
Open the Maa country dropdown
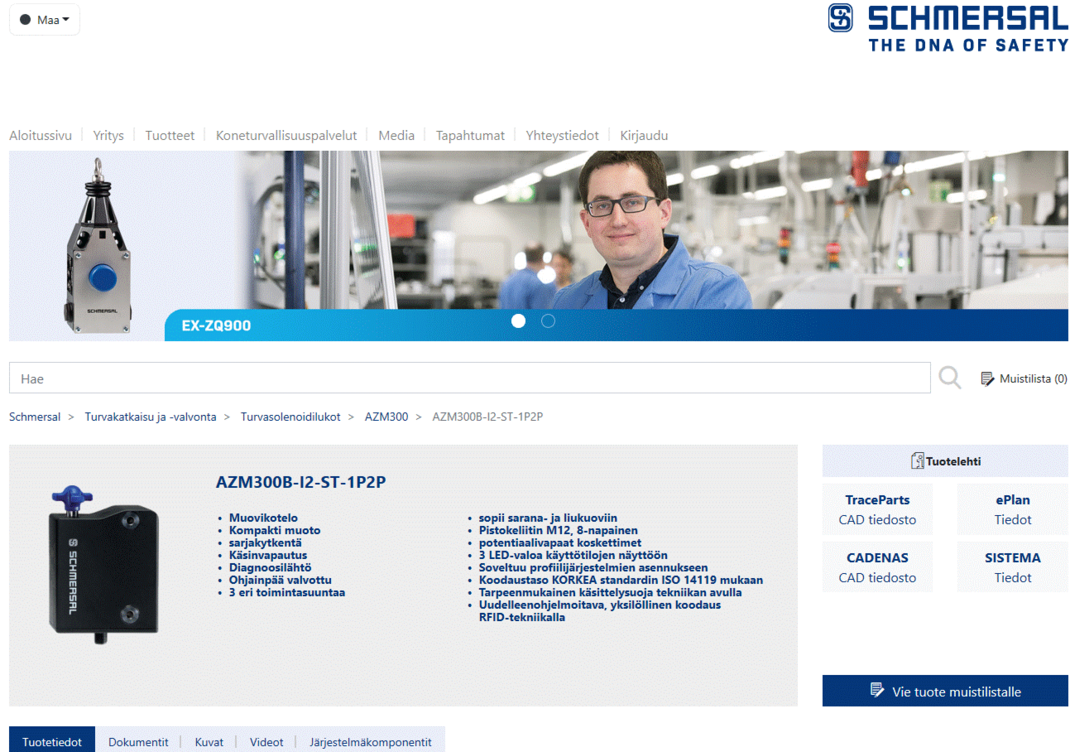pyautogui.click(x=44, y=20)
